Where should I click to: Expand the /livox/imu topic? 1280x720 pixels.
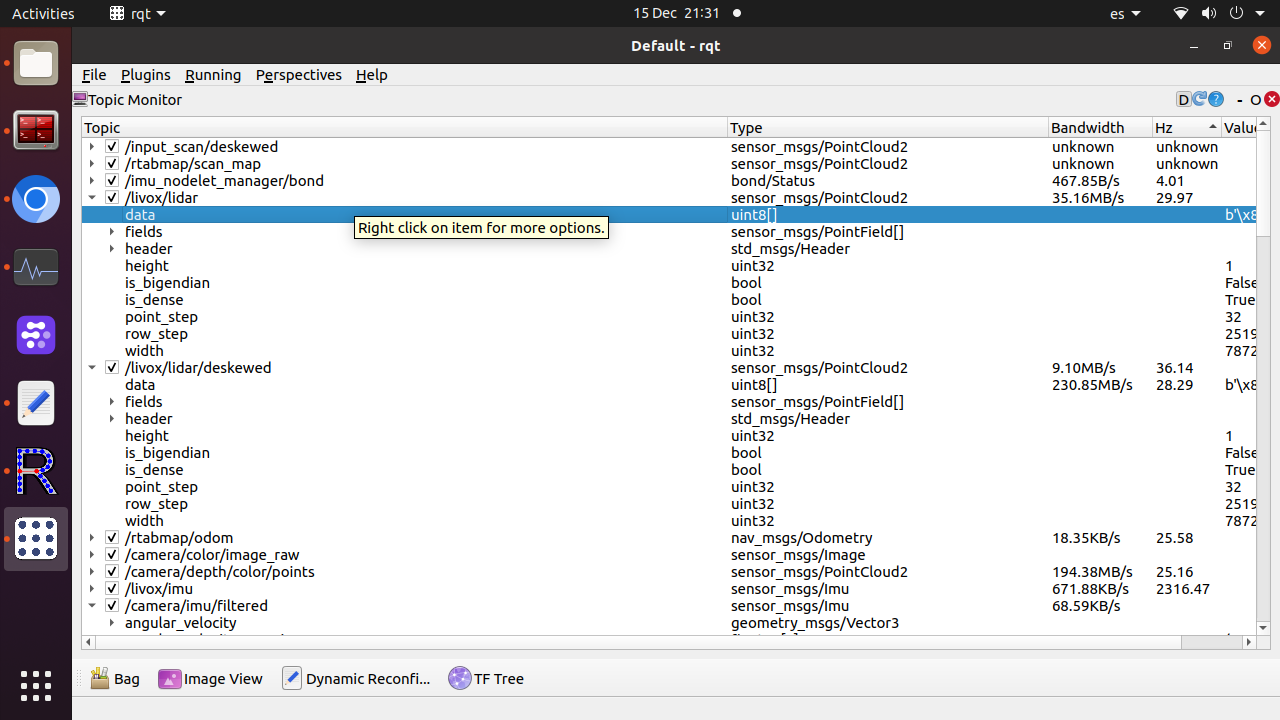coord(92,589)
